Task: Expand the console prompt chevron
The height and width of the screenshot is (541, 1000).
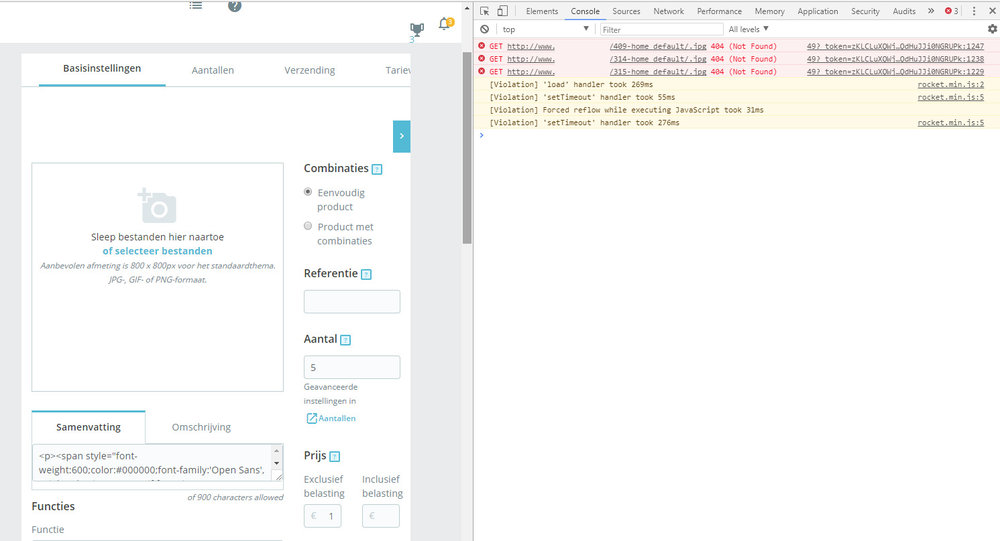Action: pos(482,135)
